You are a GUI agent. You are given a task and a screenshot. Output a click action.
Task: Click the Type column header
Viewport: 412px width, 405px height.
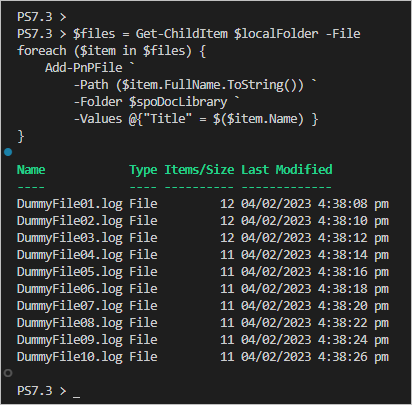[143, 170]
